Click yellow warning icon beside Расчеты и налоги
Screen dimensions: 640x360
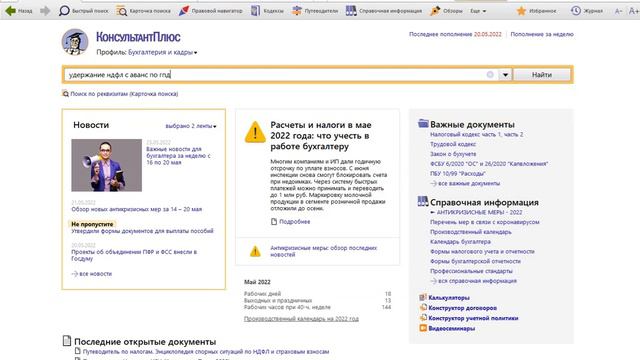(x=255, y=132)
